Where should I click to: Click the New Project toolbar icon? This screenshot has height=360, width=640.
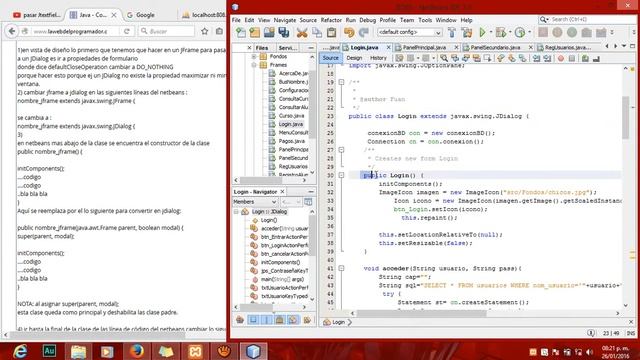pos(255,32)
